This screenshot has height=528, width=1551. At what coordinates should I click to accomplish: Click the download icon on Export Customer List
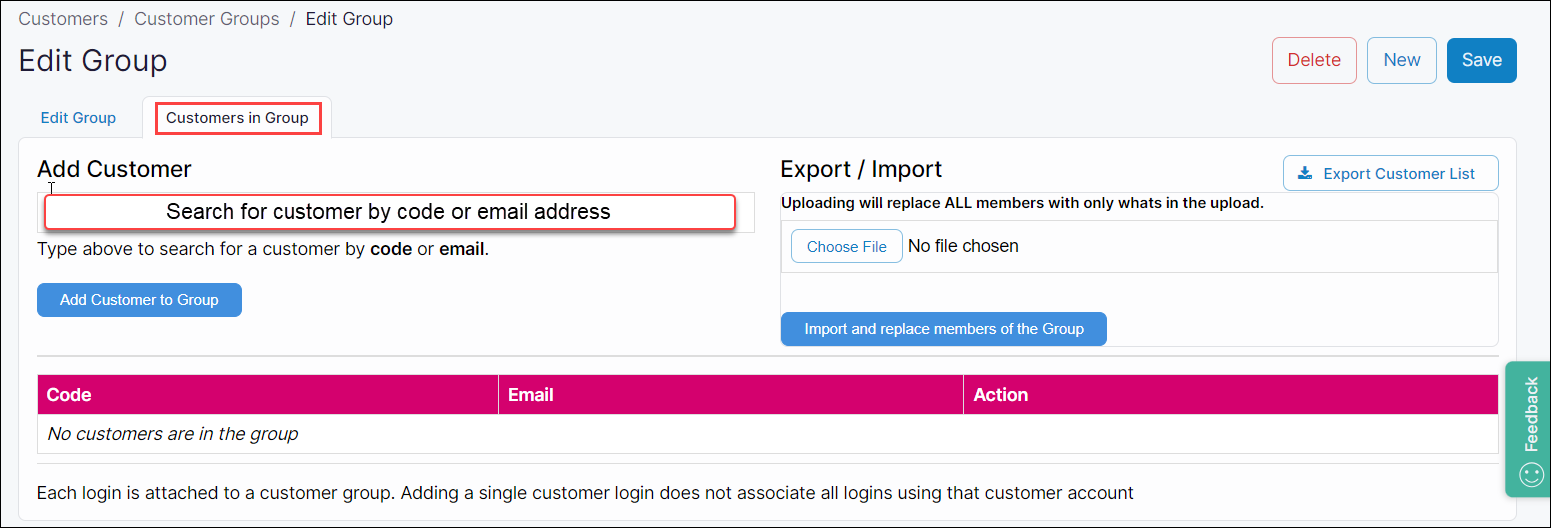coord(1304,174)
